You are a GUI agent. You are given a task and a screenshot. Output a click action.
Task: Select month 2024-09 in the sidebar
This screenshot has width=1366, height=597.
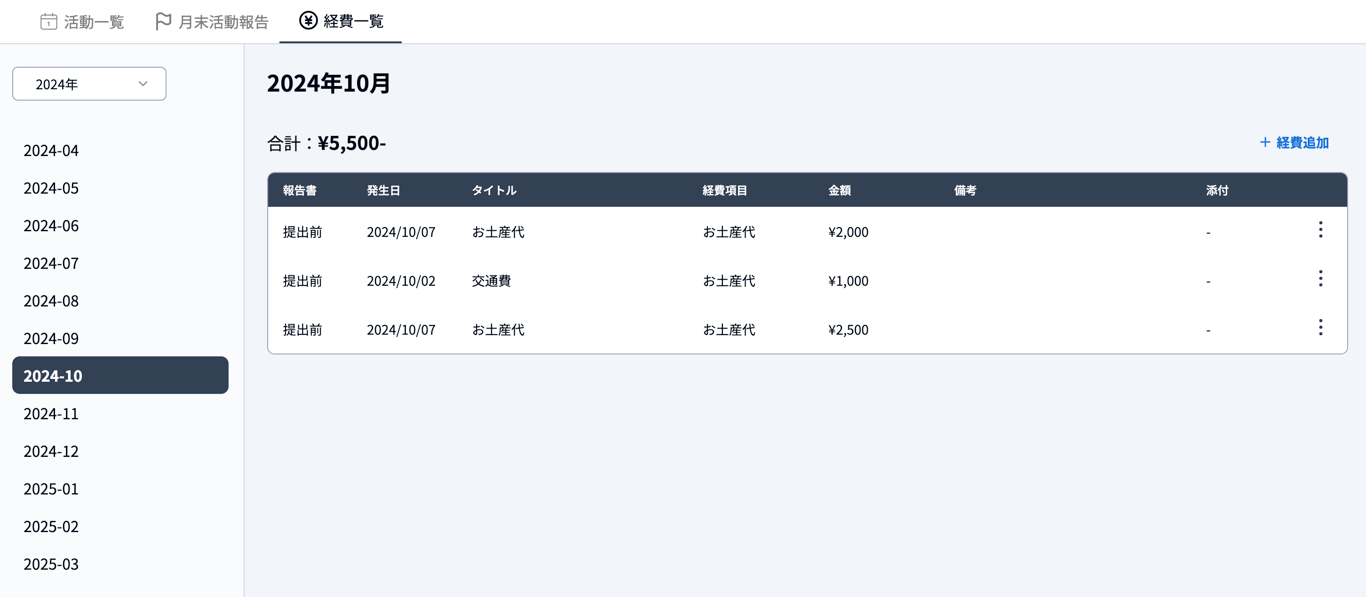[51, 338]
